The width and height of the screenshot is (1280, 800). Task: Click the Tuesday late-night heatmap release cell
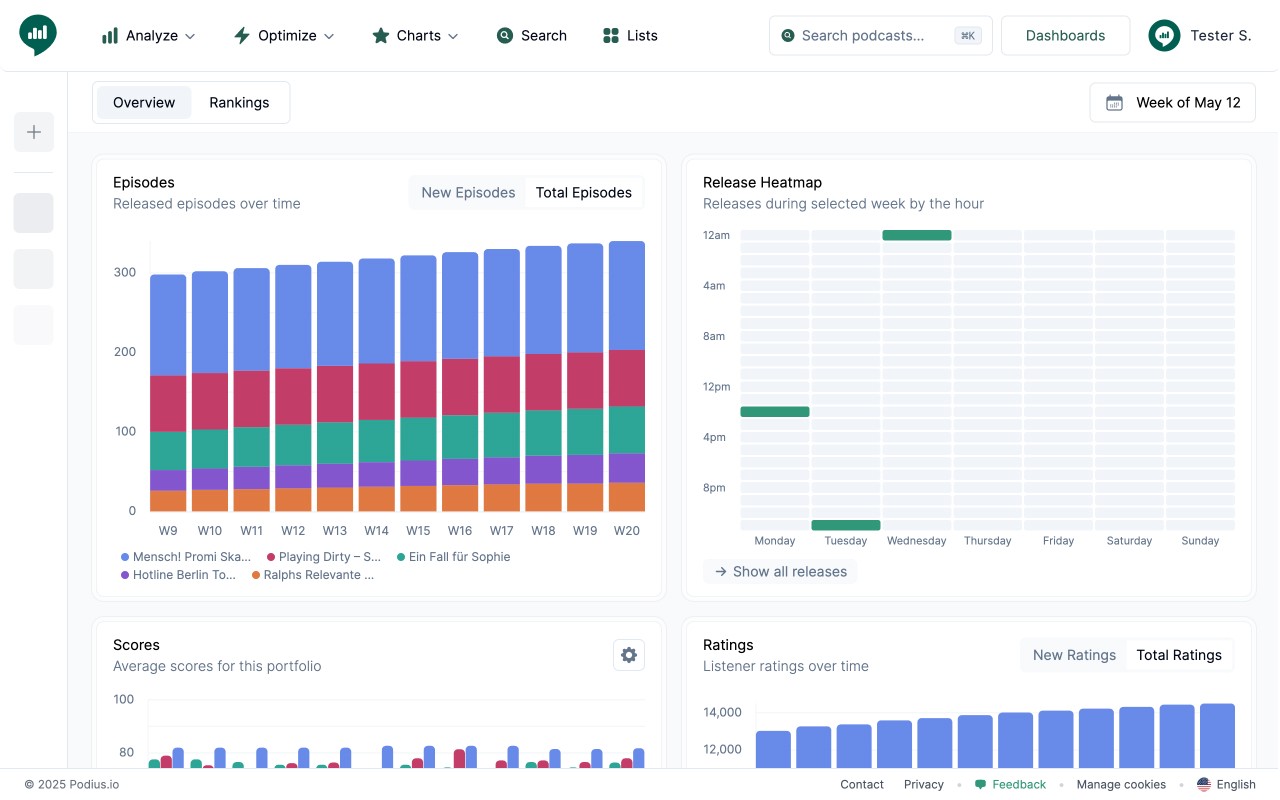coord(846,525)
